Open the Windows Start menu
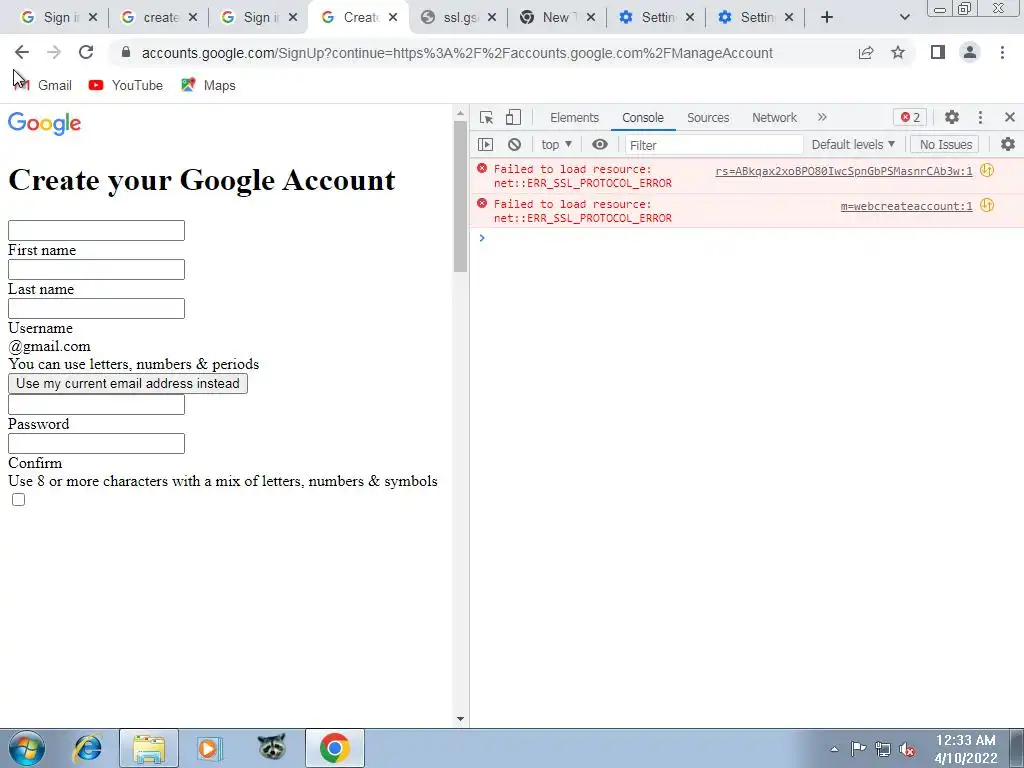The height and width of the screenshot is (768, 1024). pyautogui.click(x=26, y=748)
